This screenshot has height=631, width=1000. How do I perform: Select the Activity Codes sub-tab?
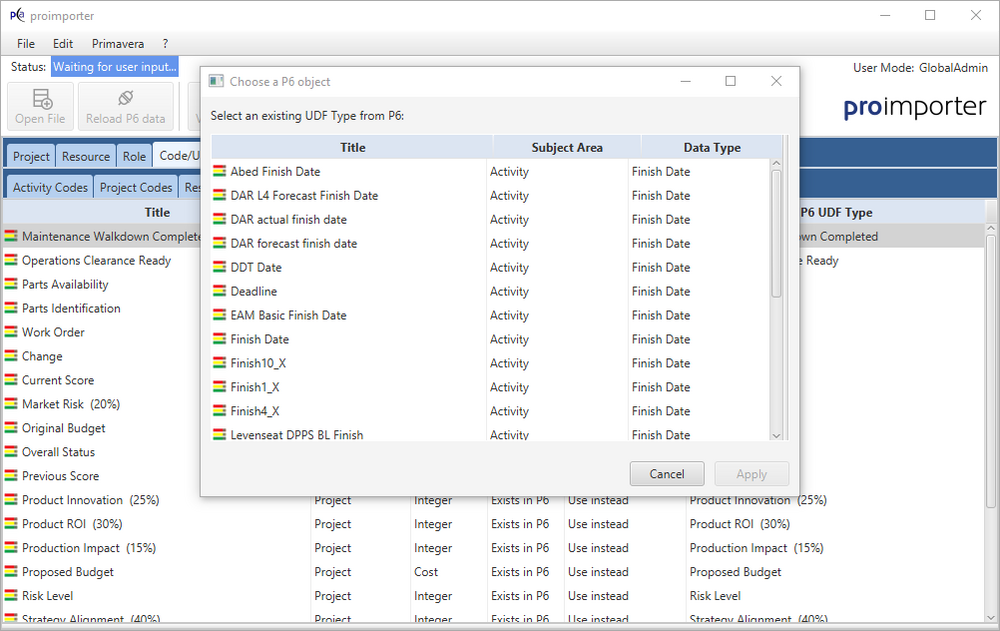point(50,187)
